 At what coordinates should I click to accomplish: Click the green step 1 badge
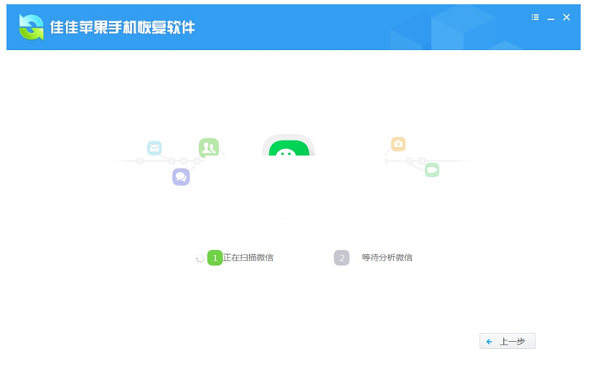[x=215, y=258]
